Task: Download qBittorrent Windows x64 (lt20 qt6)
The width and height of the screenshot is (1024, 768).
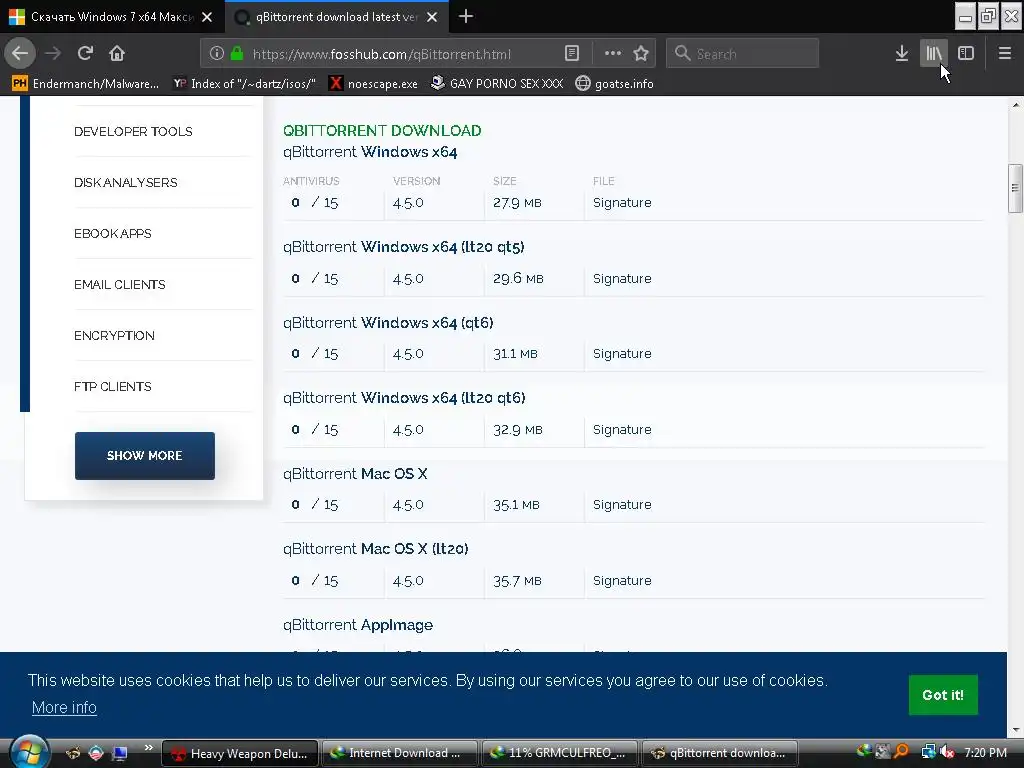Action: tap(404, 398)
